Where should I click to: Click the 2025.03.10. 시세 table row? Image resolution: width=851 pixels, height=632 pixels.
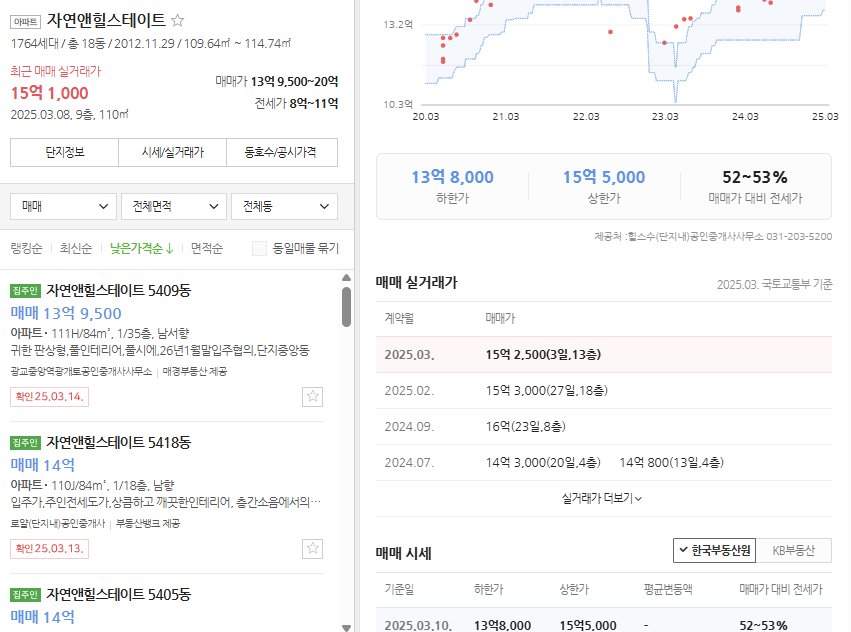(604, 620)
